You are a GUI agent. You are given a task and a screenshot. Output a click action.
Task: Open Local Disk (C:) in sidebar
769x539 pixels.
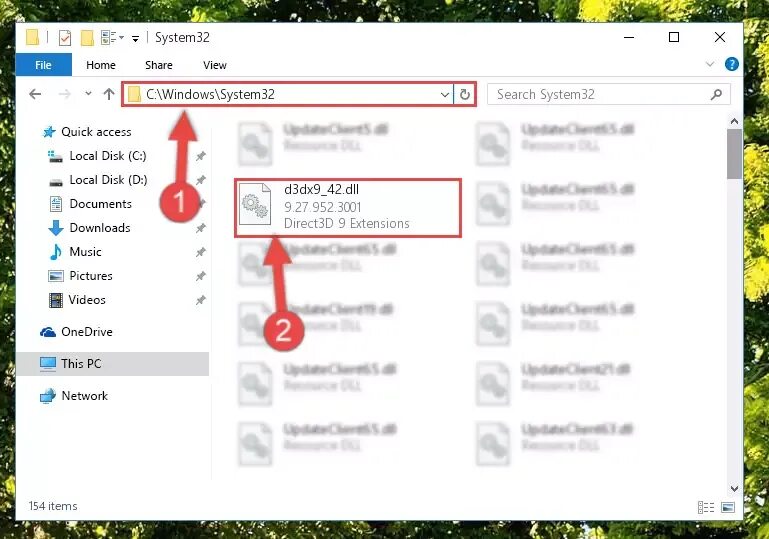point(108,155)
